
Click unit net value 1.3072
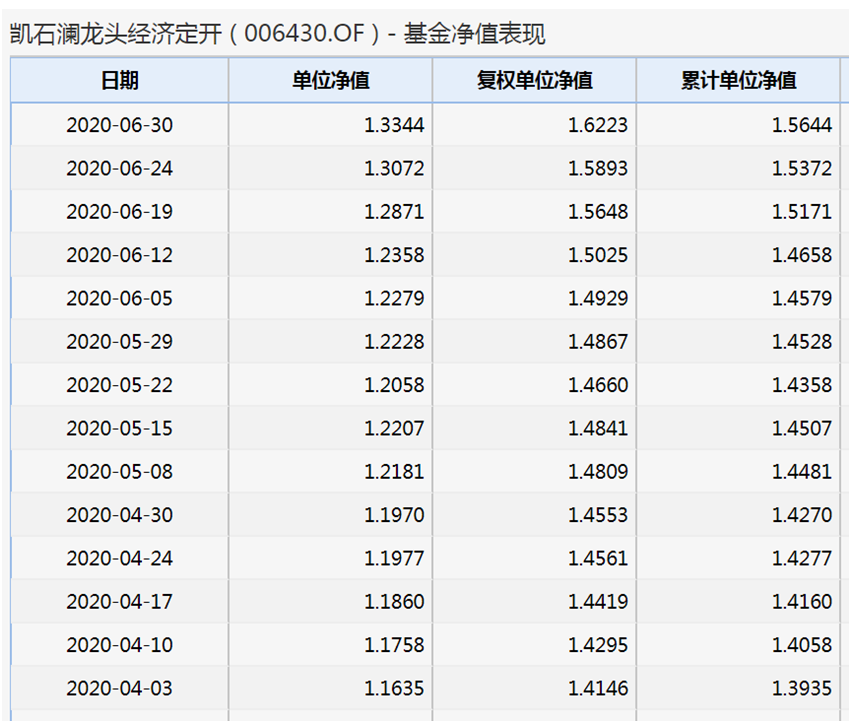coord(394,168)
